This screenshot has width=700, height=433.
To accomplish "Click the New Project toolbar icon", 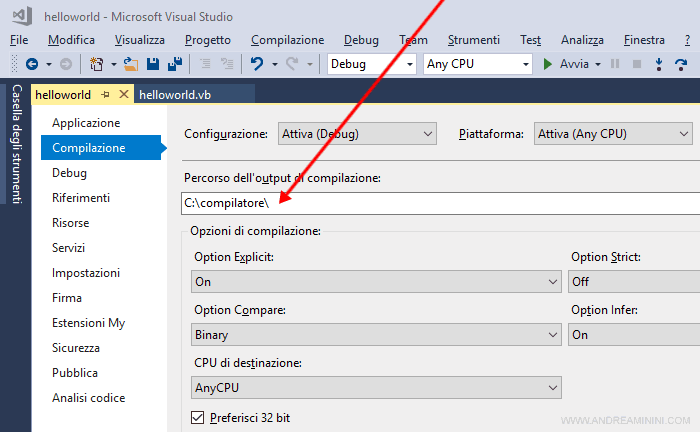I will pyautogui.click(x=96, y=64).
